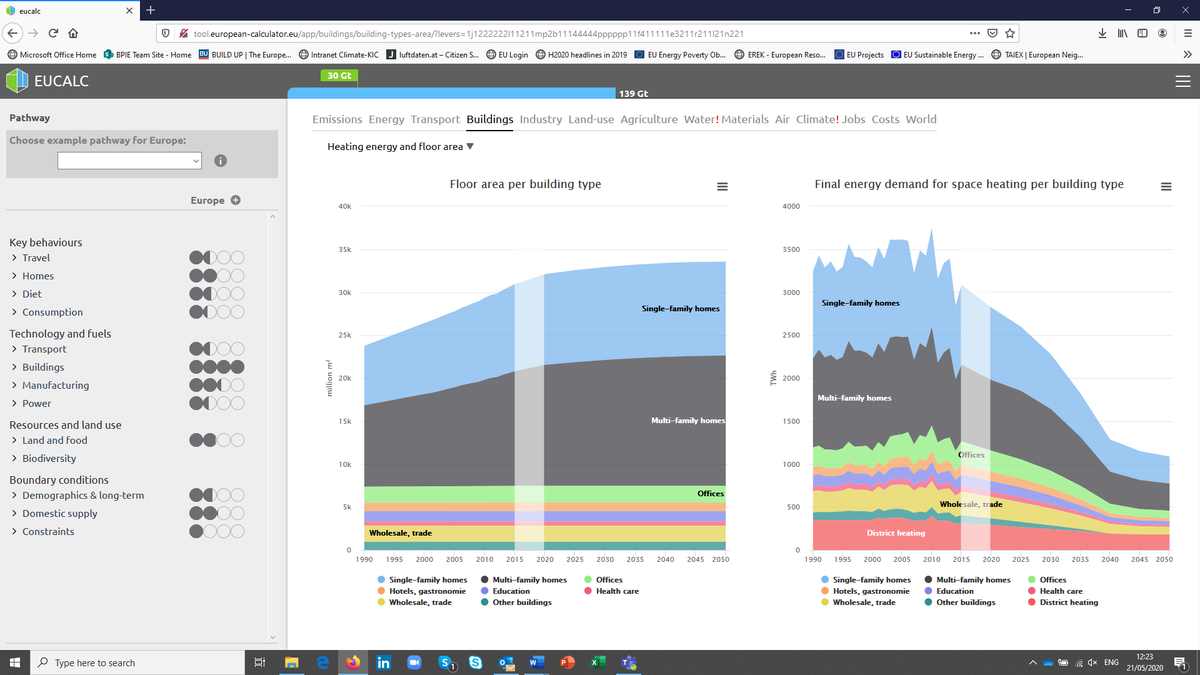Viewport: 1200px width, 675px height.
Task: Expand the Manufacturing lever group
Action: [x=50, y=385]
